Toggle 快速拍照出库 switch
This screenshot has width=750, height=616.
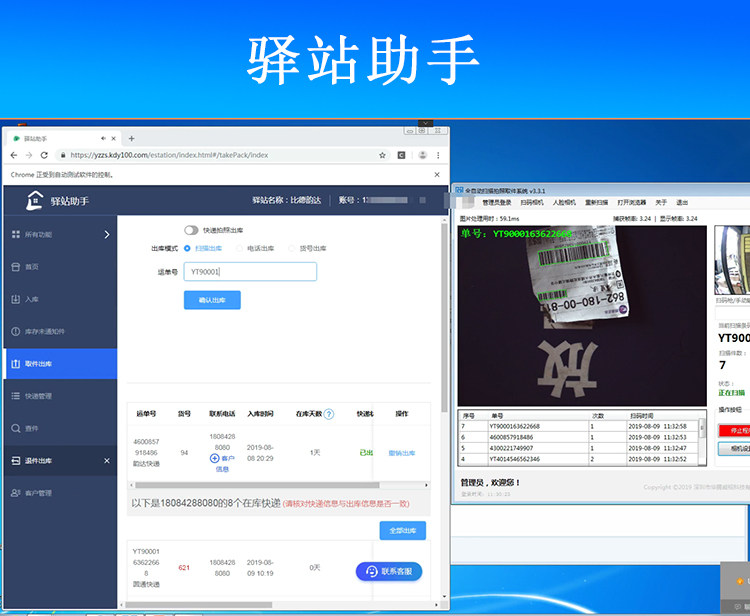191,230
